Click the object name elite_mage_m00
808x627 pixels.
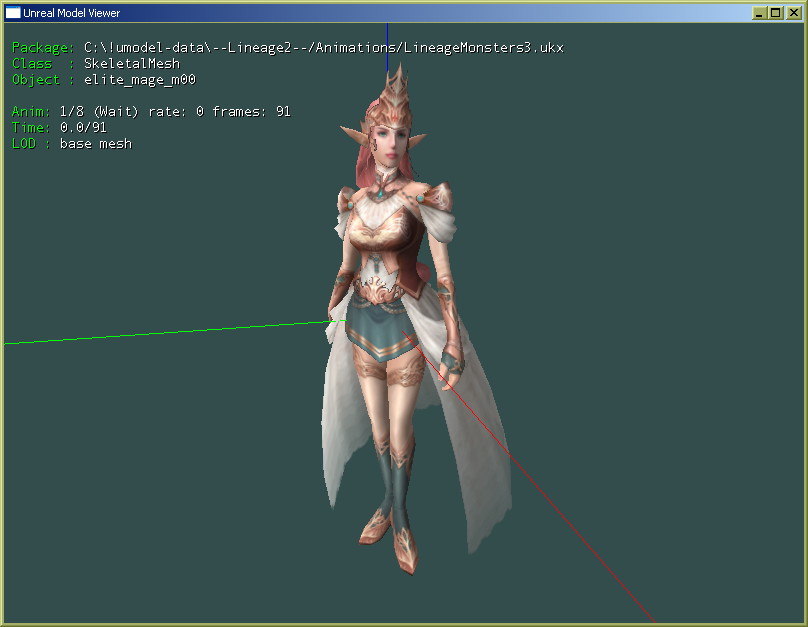click(140, 79)
